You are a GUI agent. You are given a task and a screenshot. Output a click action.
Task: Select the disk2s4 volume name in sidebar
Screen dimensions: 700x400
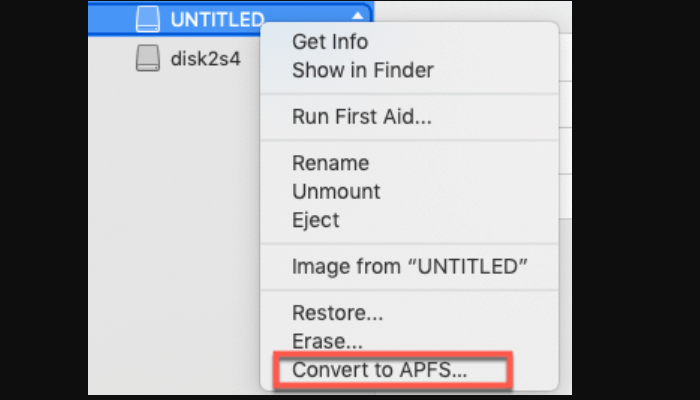[206, 59]
